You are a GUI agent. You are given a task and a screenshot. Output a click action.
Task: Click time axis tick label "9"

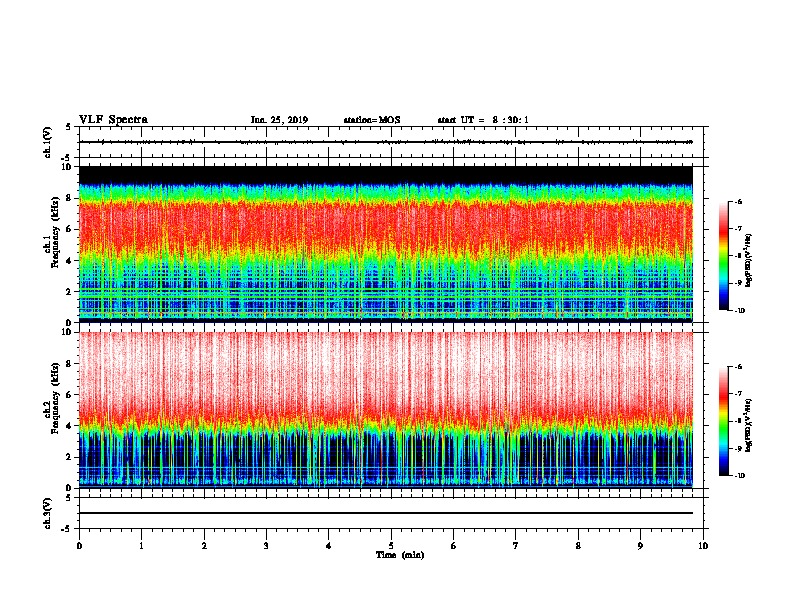640,546
